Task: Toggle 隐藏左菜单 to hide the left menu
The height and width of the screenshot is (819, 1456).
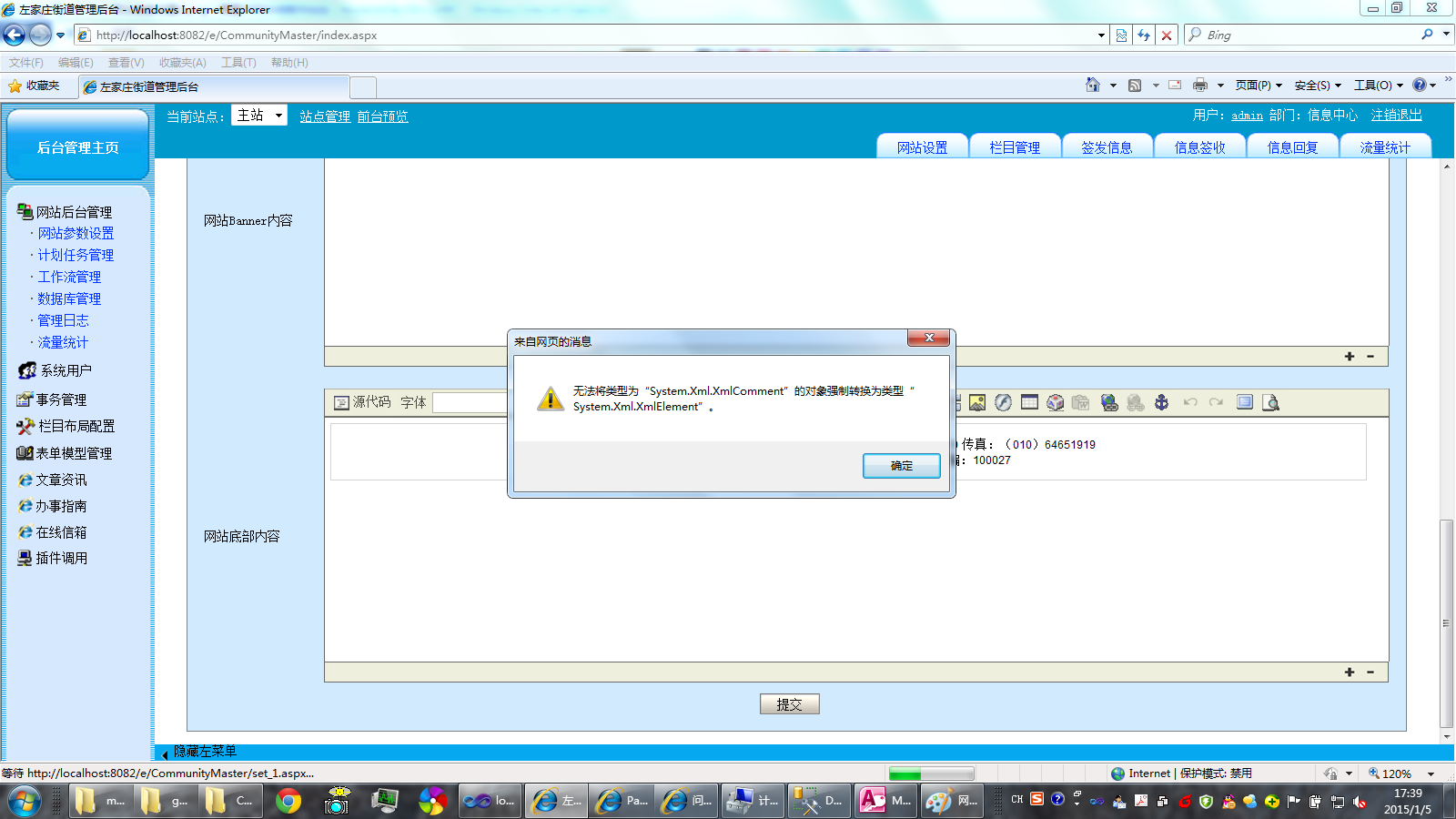Action: pyautogui.click(x=204, y=752)
